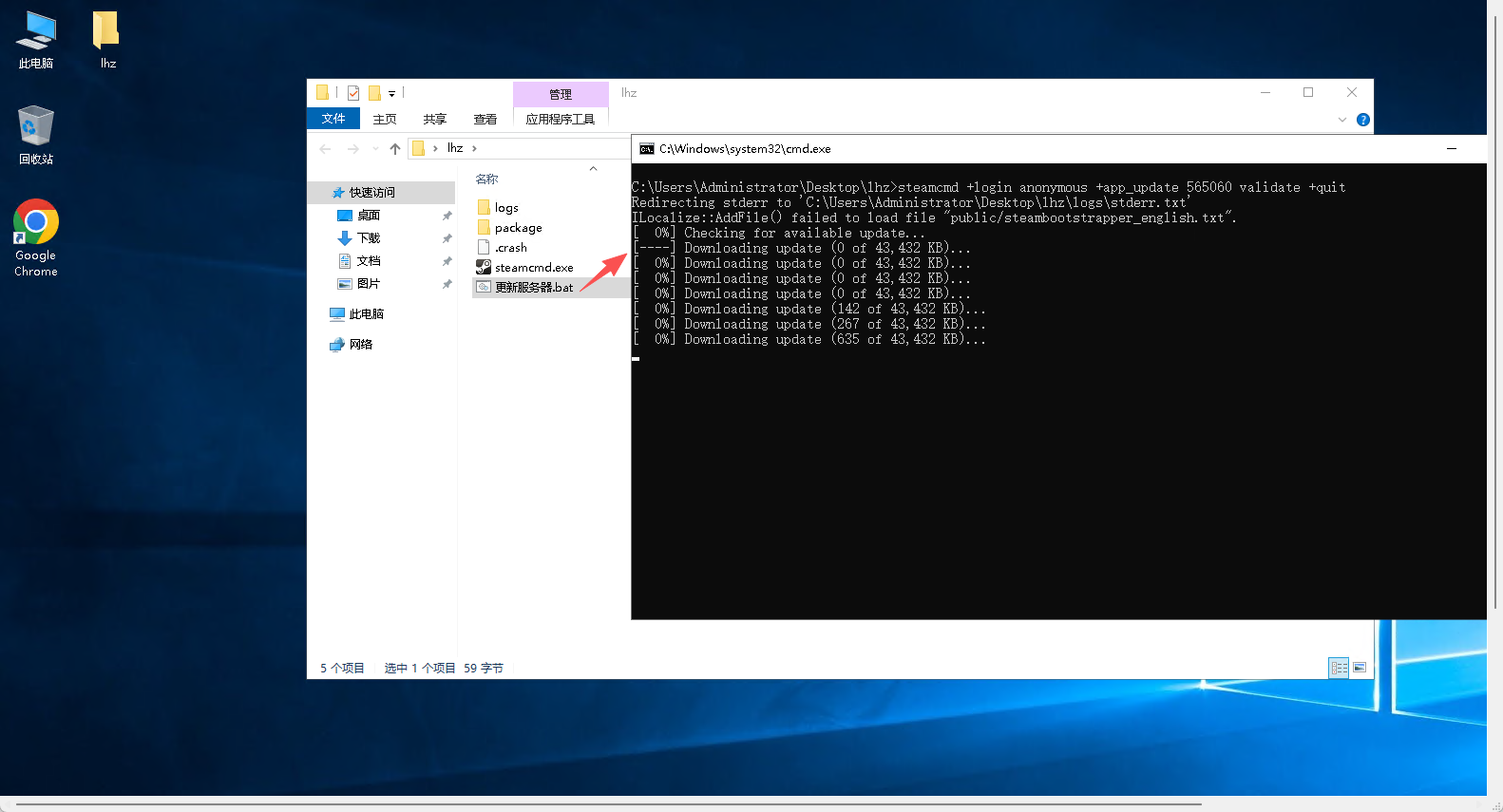Click the up-directory arrow in Explorer
The width and height of the screenshot is (1503, 812).
tap(395, 149)
